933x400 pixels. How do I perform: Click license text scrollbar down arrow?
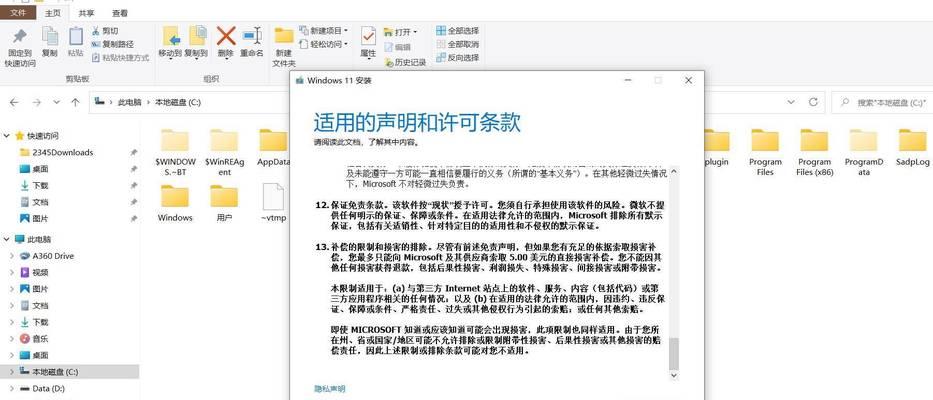coord(674,376)
